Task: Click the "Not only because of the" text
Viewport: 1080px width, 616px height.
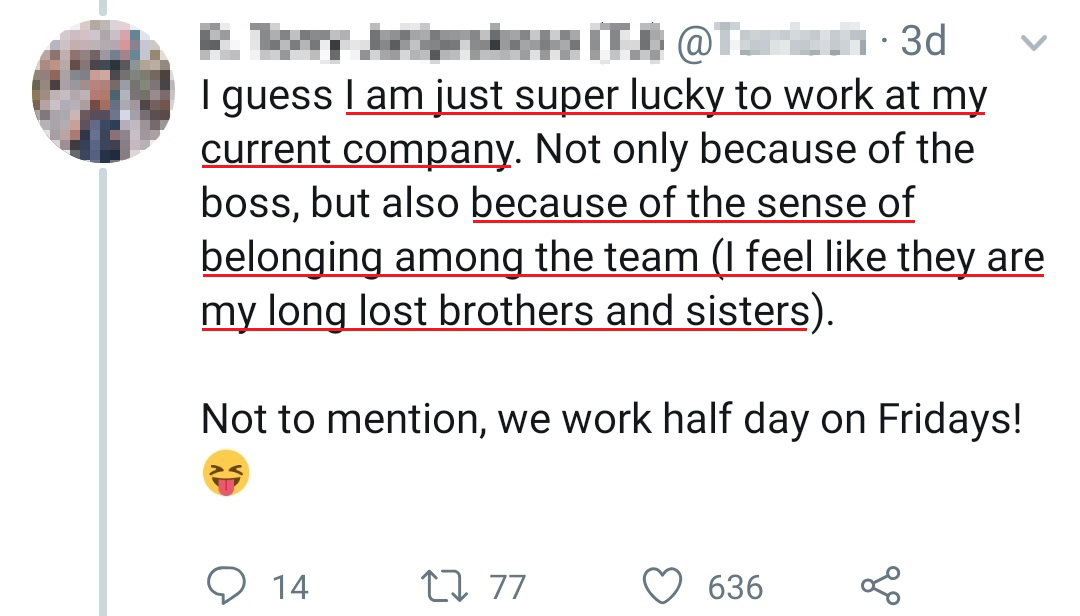Action: pos(755,150)
